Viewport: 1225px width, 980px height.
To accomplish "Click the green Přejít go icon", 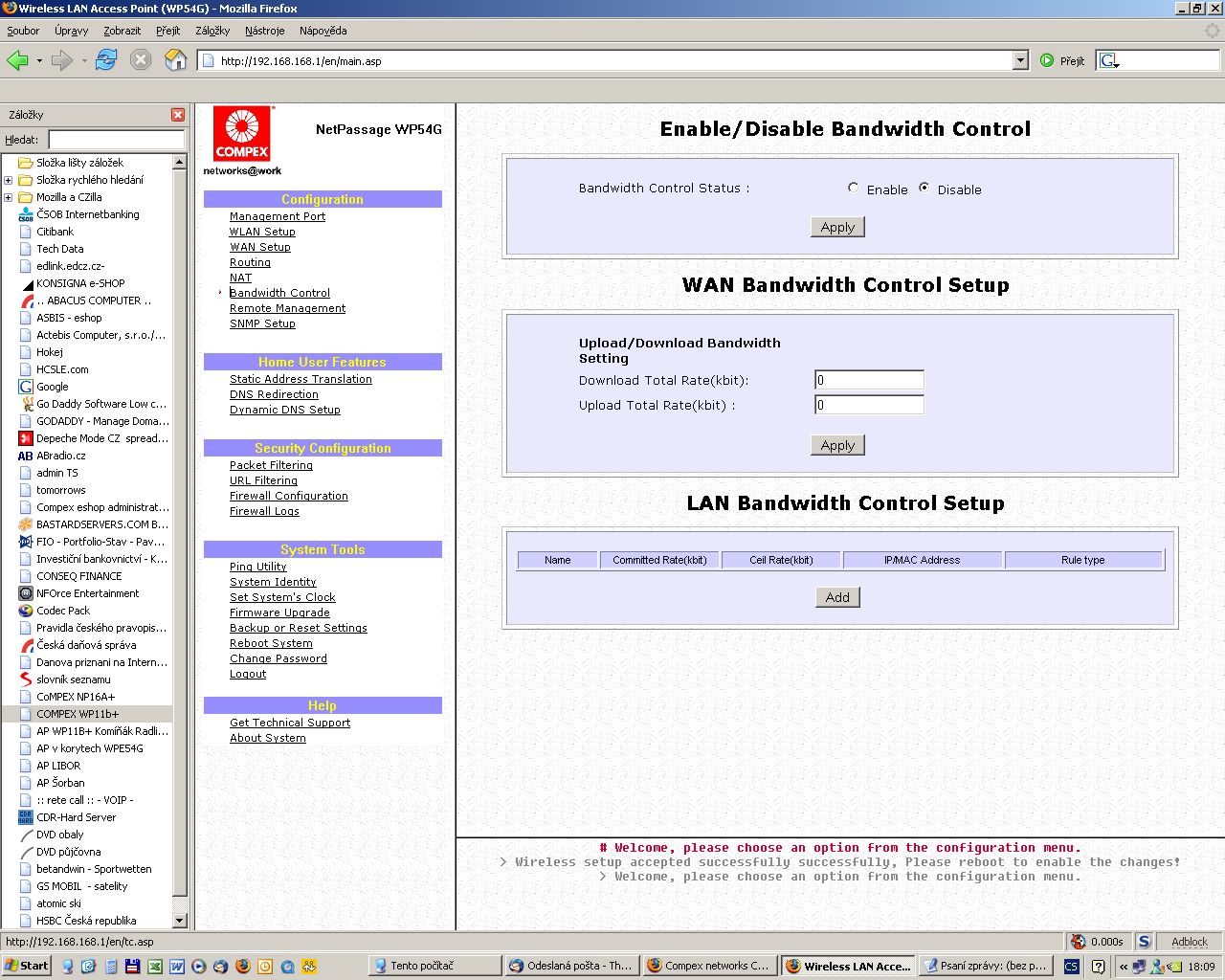I will click(1047, 60).
